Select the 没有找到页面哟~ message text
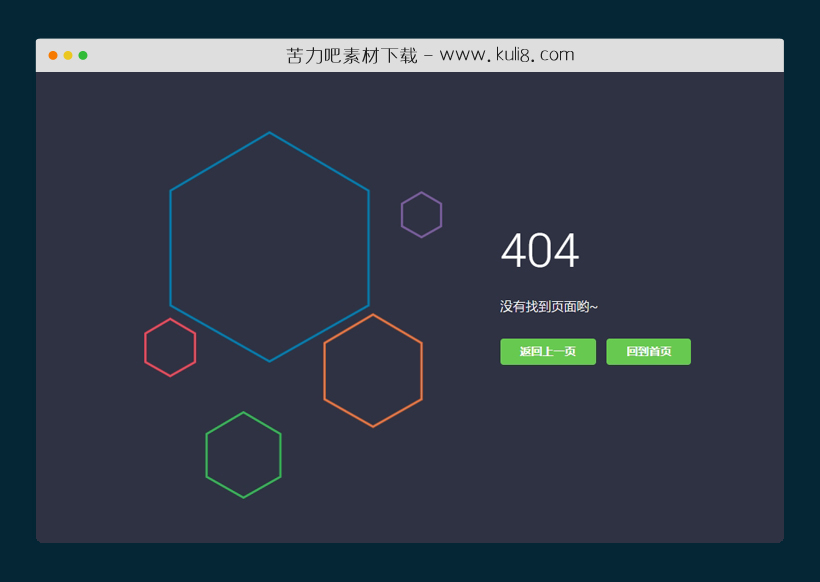The height and width of the screenshot is (582, 820). [x=550, y=305]
